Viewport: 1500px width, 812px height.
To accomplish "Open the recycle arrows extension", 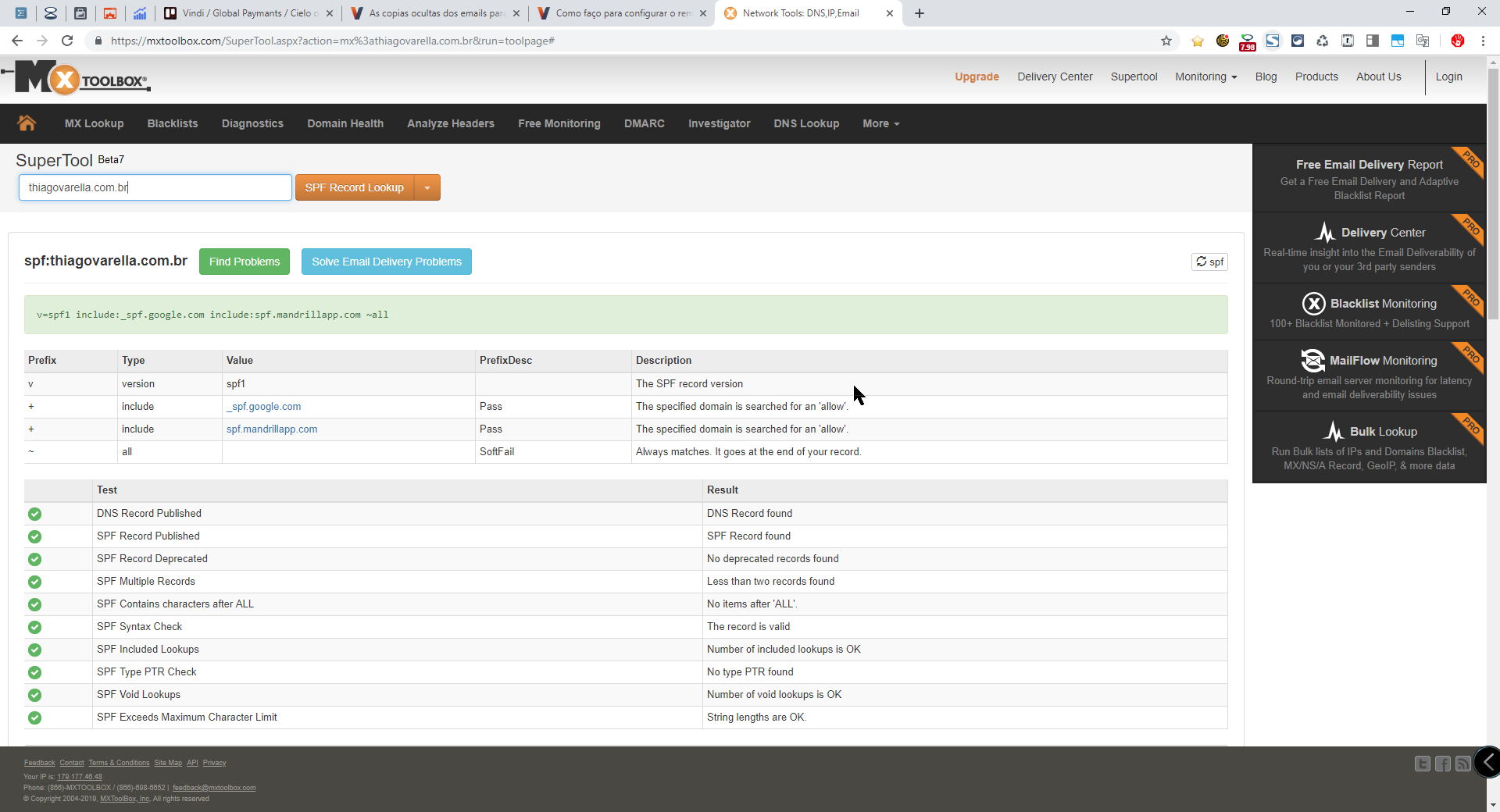I will pos(1323,41).
